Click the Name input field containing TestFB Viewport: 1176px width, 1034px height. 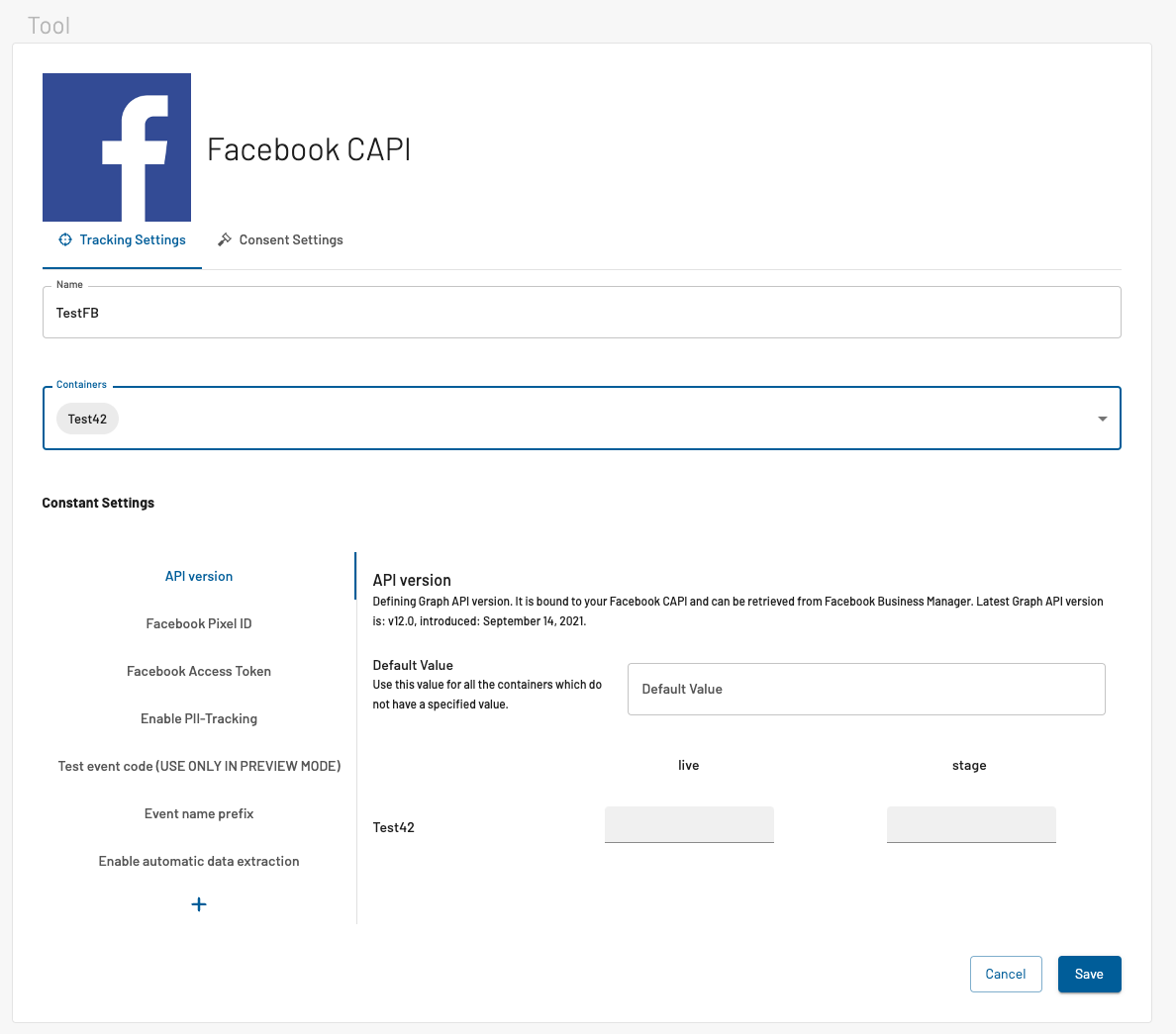(581, 313)
